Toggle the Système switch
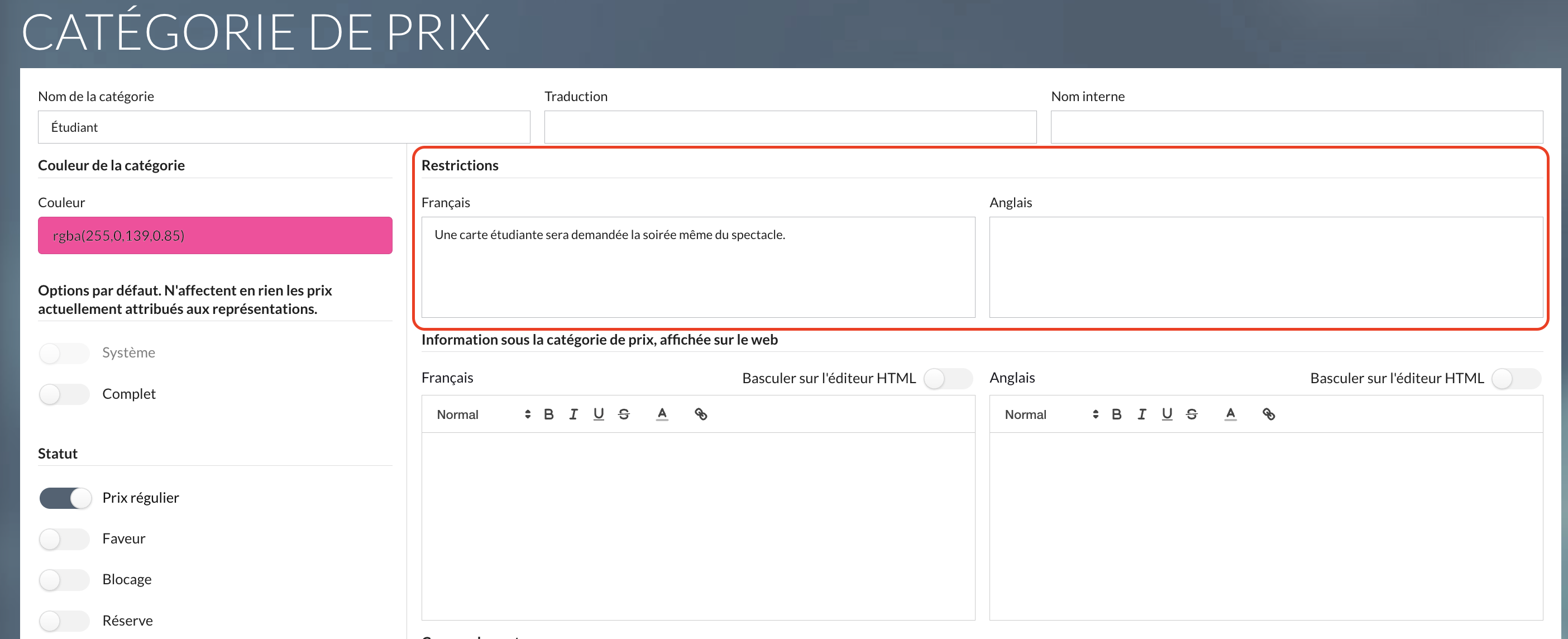The width and height of the screenshot is (1568, 639). [65, 352]
